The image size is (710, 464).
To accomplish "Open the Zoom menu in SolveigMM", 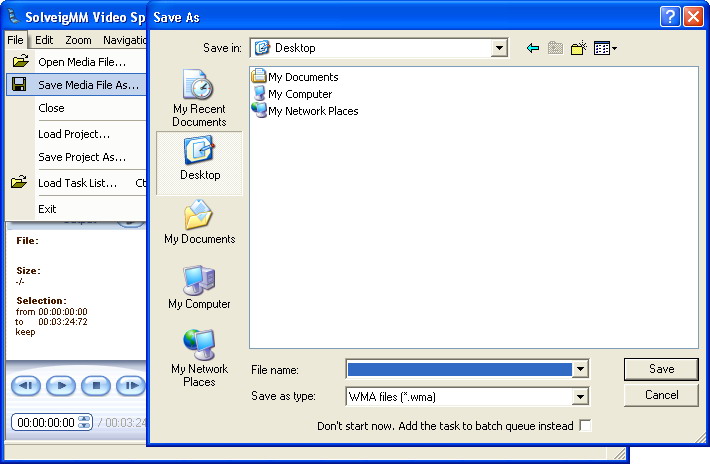I will (x=78, y=40).
